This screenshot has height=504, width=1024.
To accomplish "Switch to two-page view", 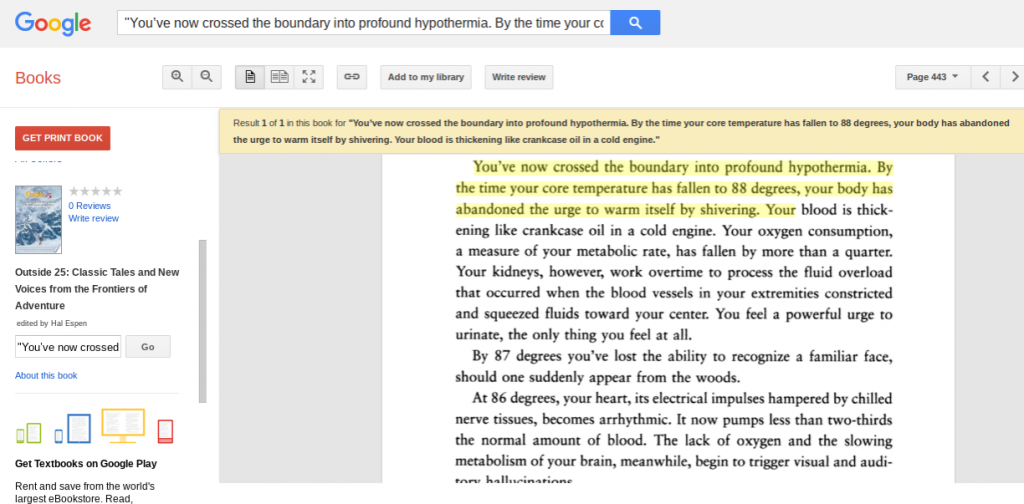I will [x=280, y=77].
